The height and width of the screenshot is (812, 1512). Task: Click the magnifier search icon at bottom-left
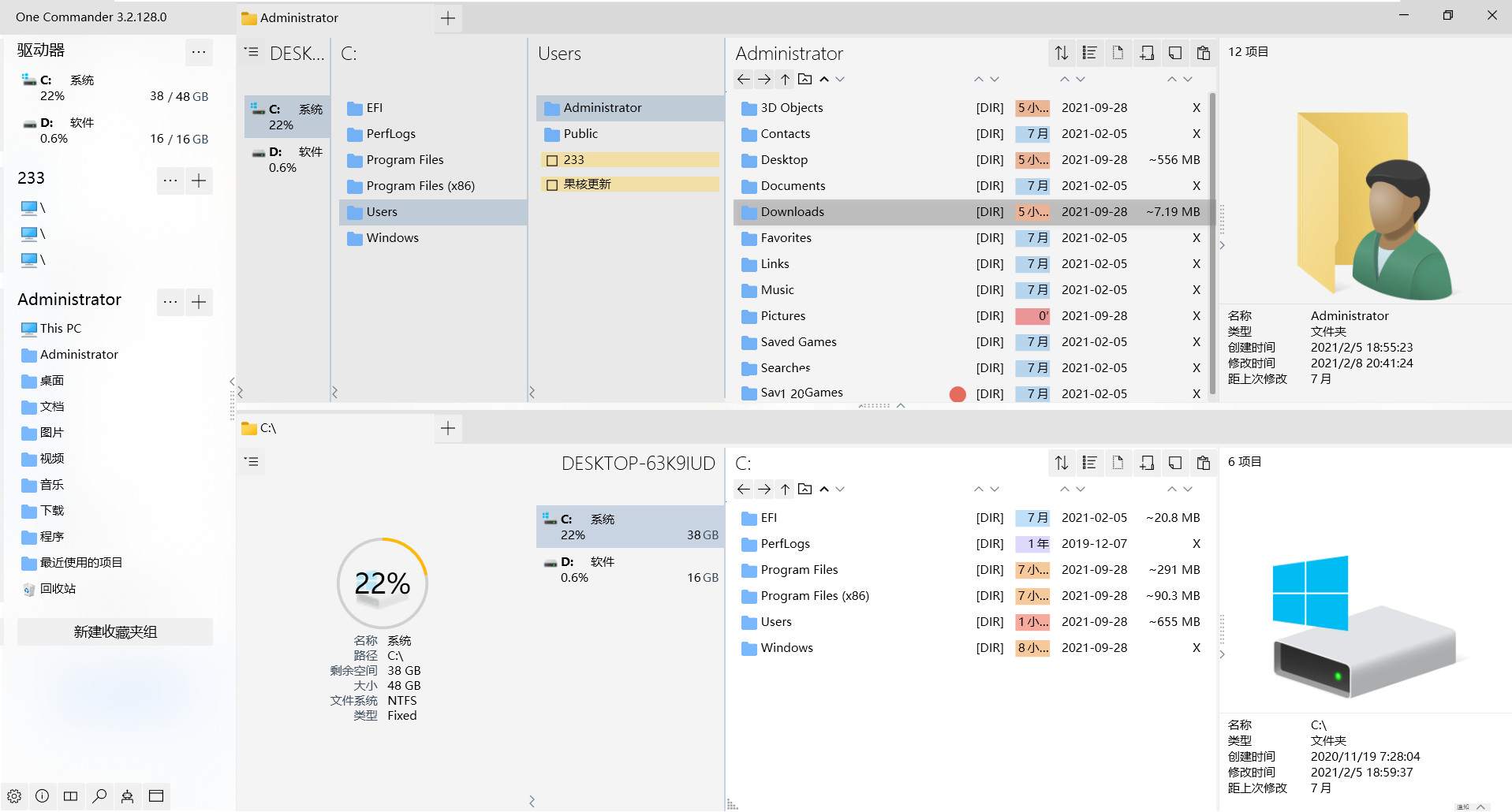99,796
